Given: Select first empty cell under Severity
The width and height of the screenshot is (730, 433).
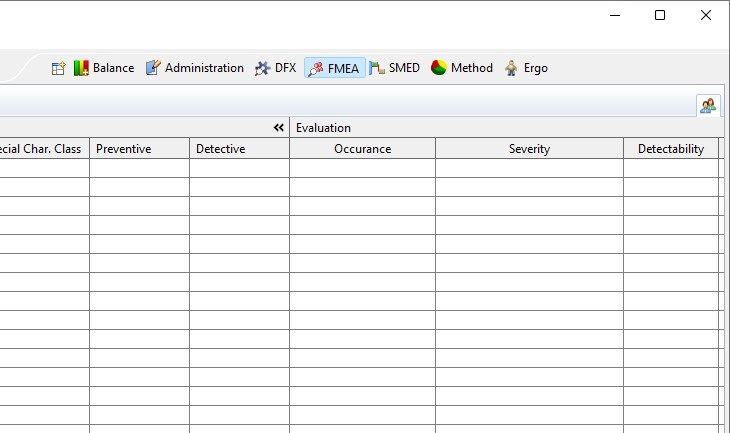Looking at the screenshot, I should click(x=529, y=168).
